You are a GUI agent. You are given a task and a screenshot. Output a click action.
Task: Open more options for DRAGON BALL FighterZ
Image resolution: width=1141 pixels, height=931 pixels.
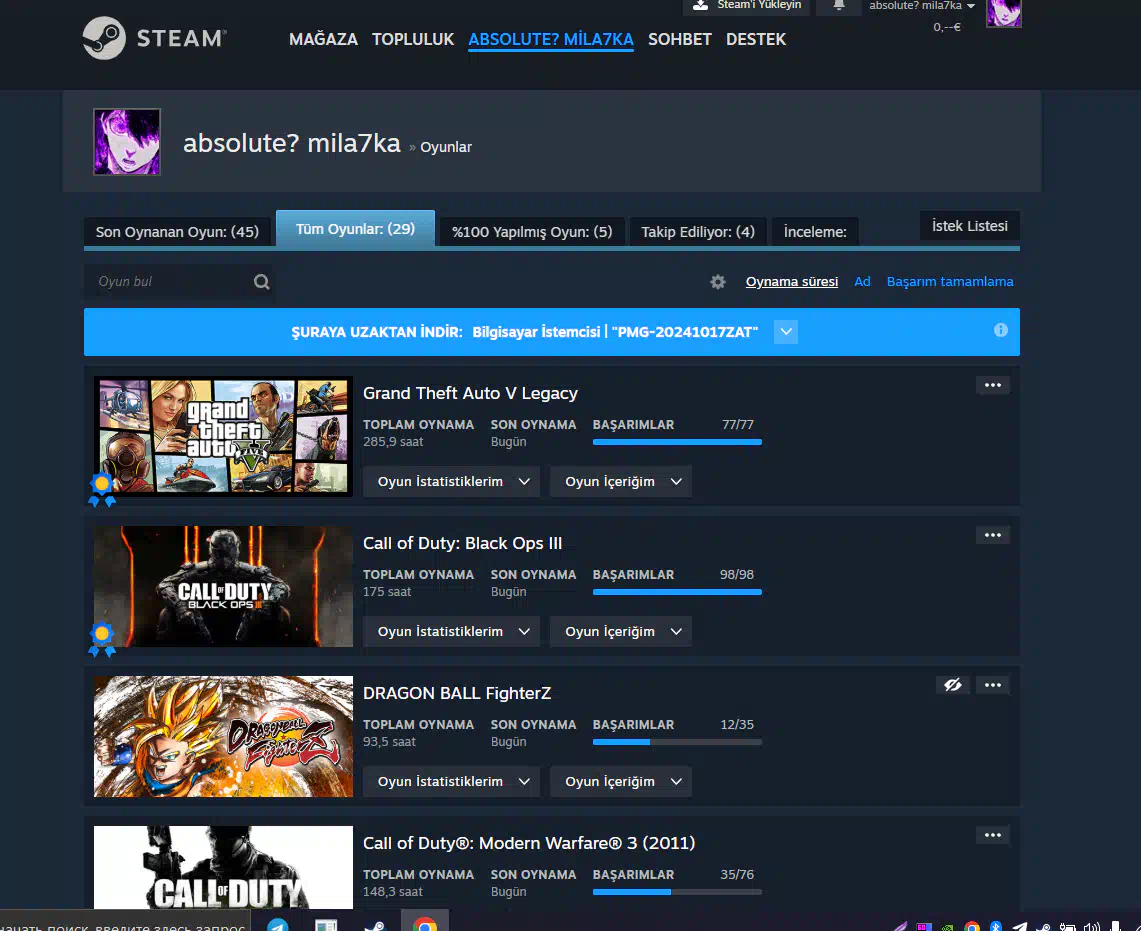point(993,685)
